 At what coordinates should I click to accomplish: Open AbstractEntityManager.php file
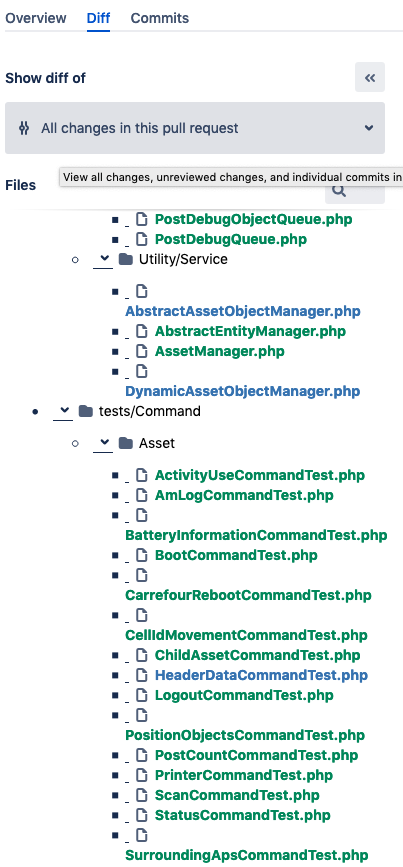pos(250,331)
